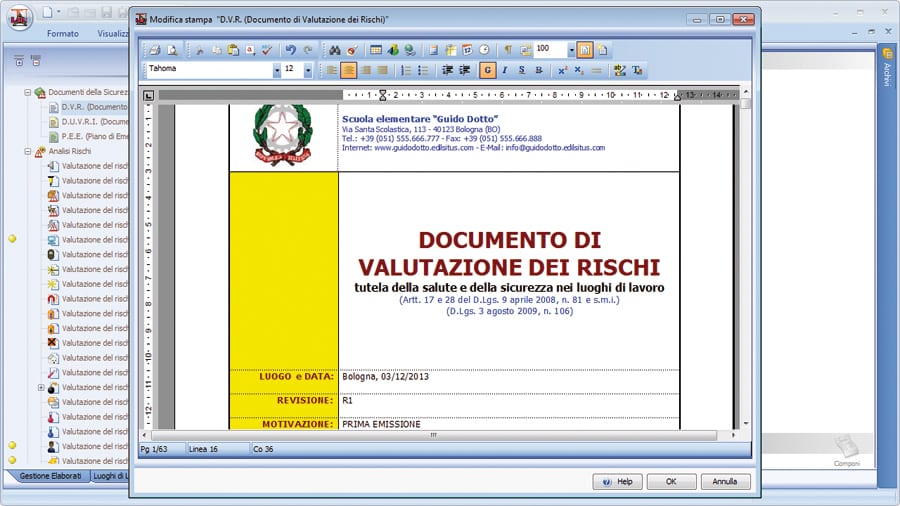Open the zoom 100 dropdown arrow
Viewport: 900px width, 506px height.
(571, 50)
